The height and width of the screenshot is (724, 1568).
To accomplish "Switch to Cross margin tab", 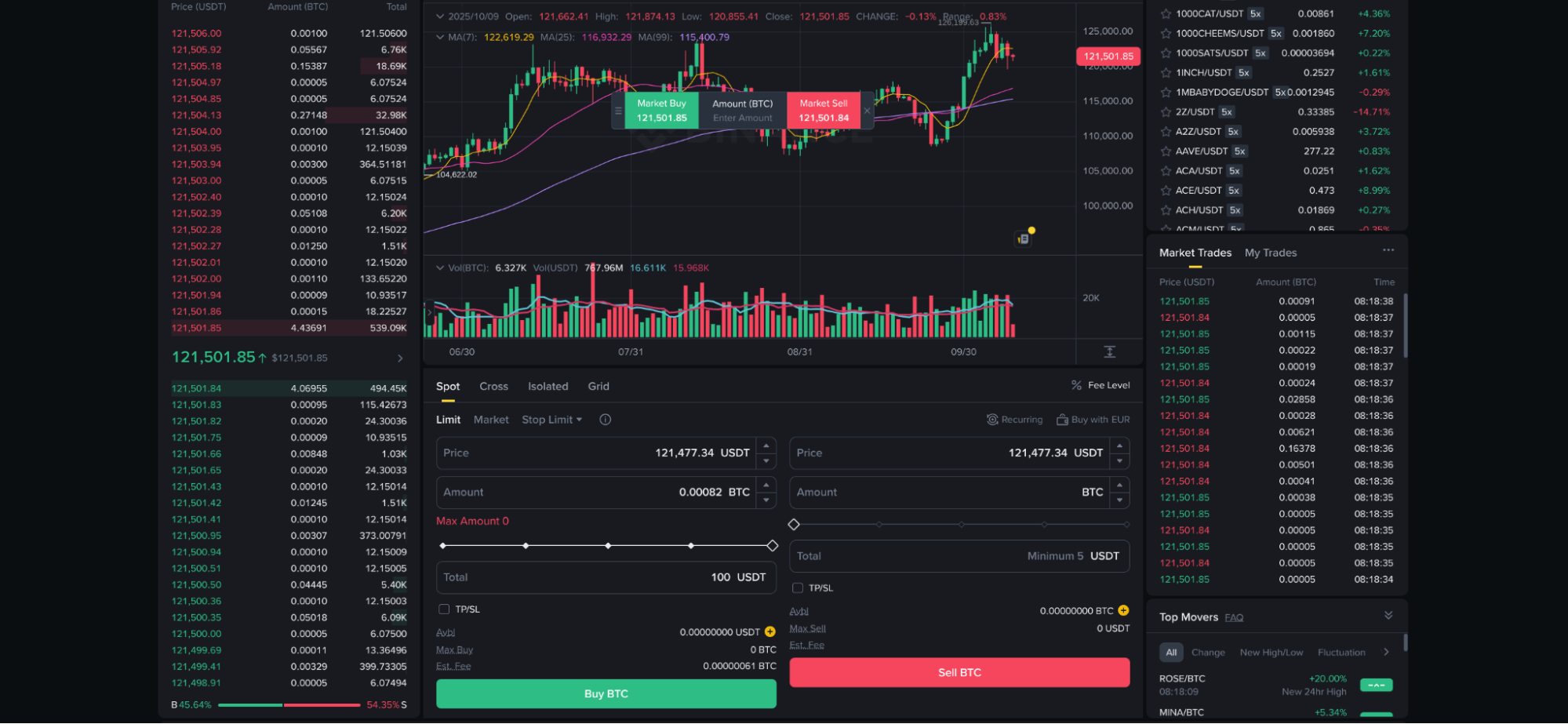I will [493, 386].
